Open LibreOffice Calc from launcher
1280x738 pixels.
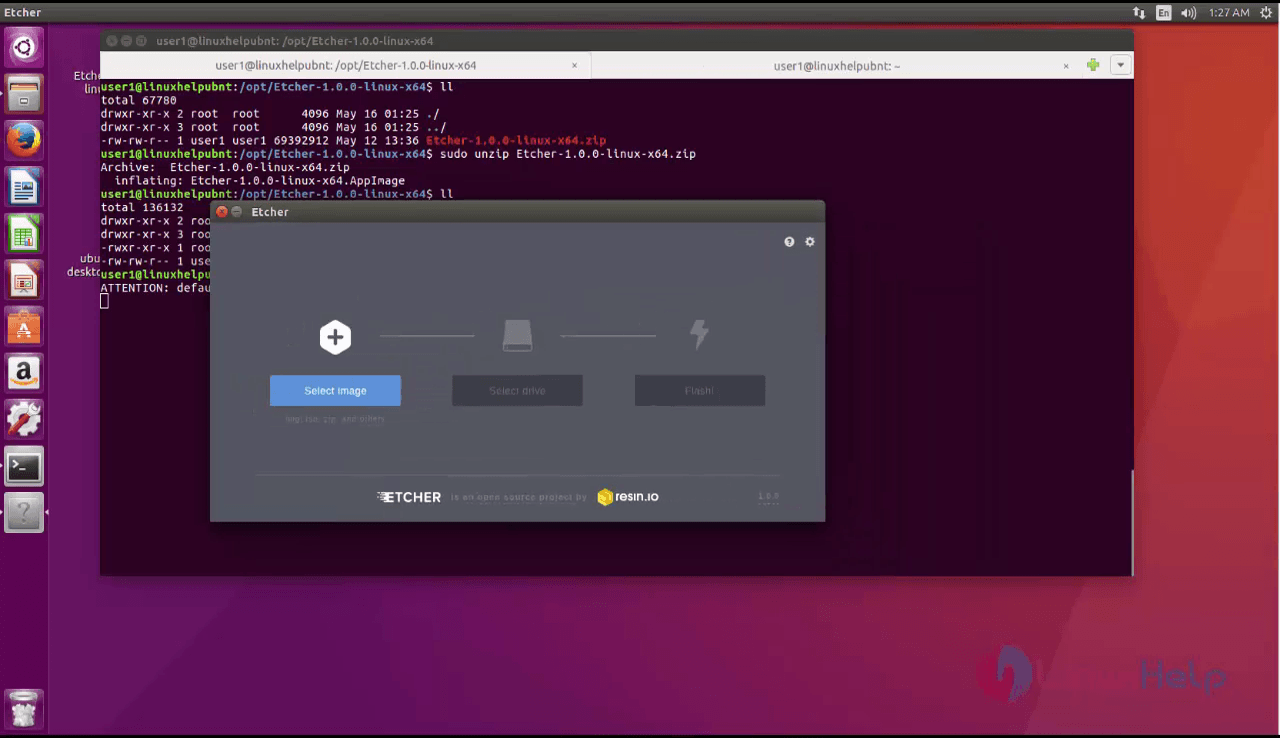[24, 235]
